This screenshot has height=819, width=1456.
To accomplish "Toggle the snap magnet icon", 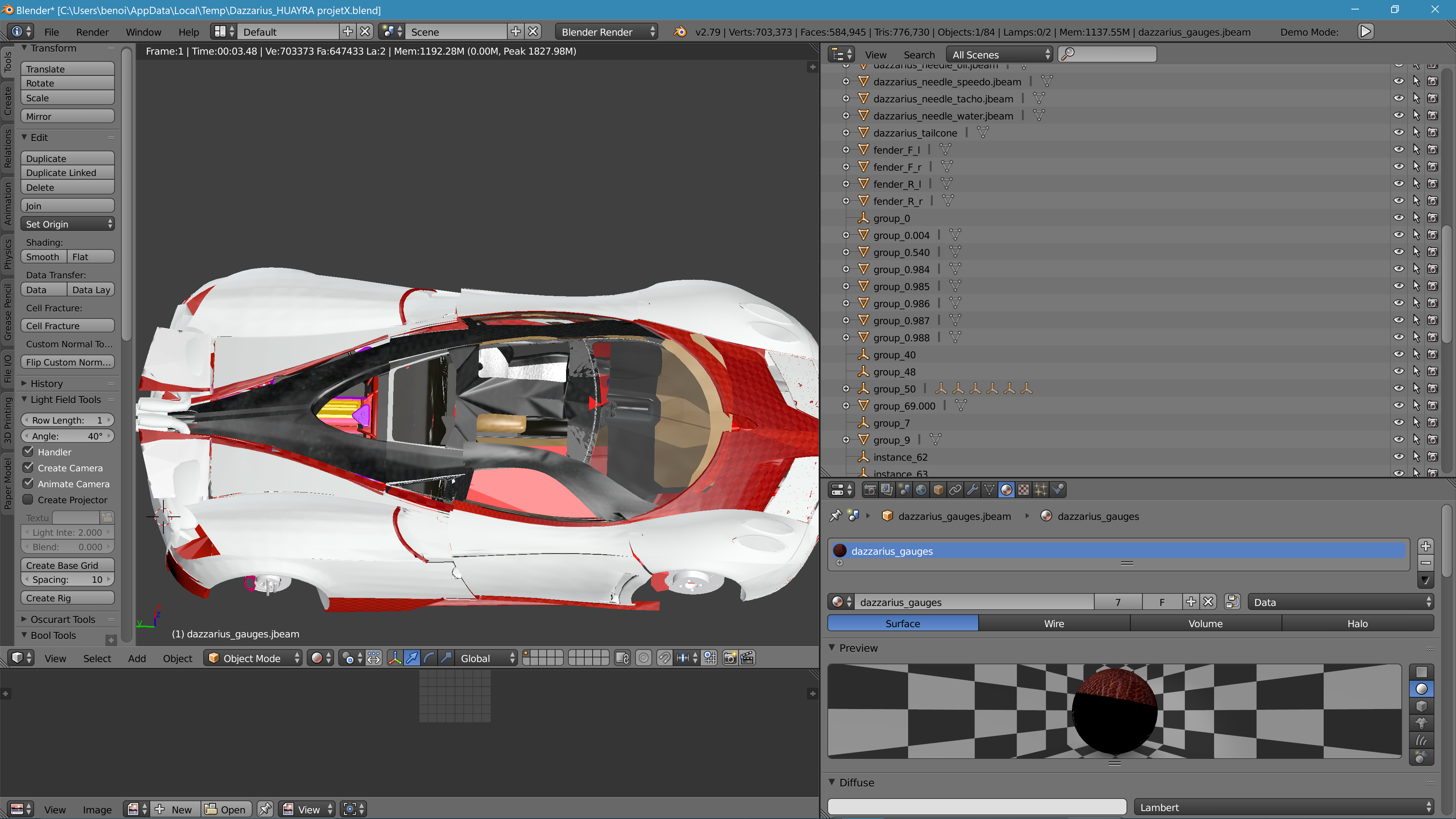I will (x=665, y=658).
